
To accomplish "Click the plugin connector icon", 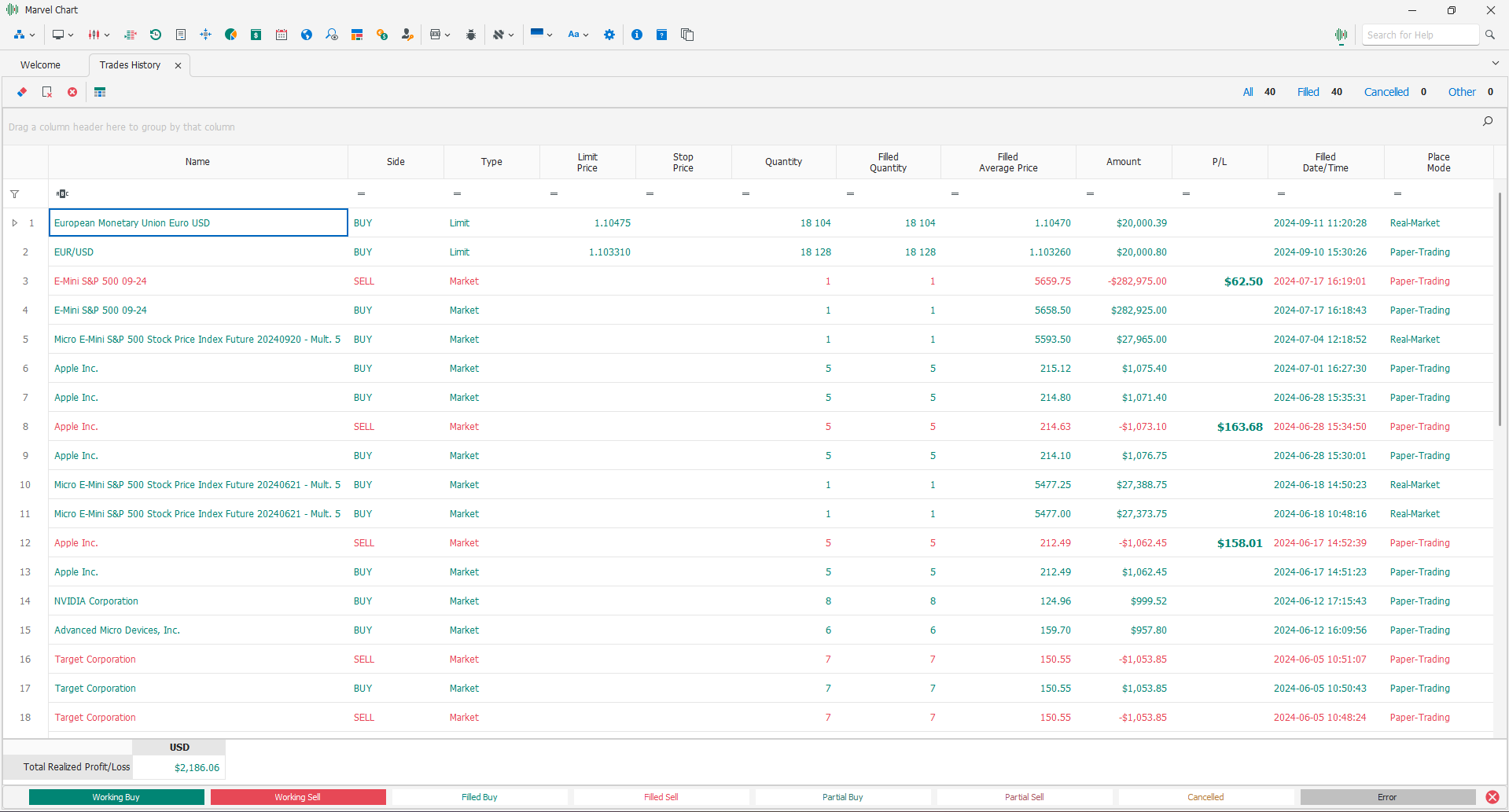I will pyautogui.click(x=499, y=35).
